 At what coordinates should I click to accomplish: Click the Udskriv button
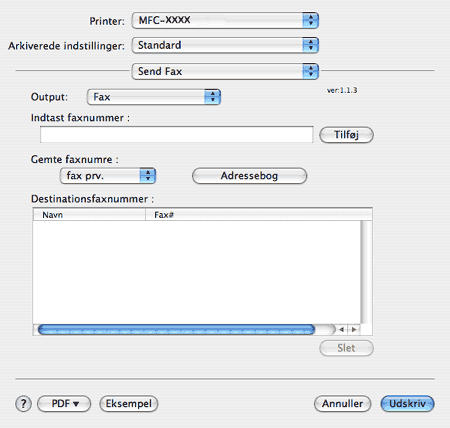coord(407,404)
